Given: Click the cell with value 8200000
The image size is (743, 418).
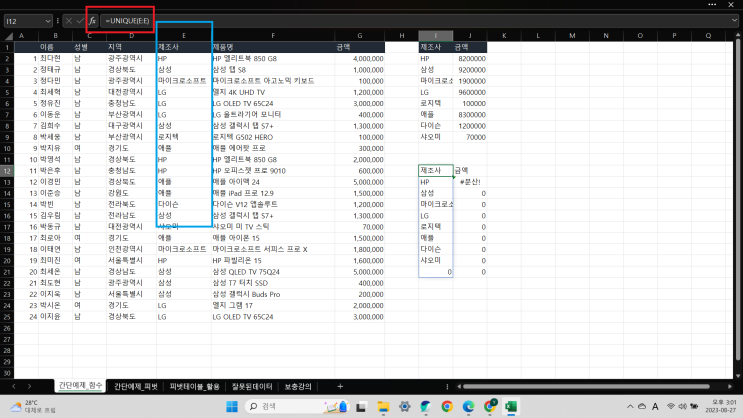Looking at the screenshot, I should (470, 59).
